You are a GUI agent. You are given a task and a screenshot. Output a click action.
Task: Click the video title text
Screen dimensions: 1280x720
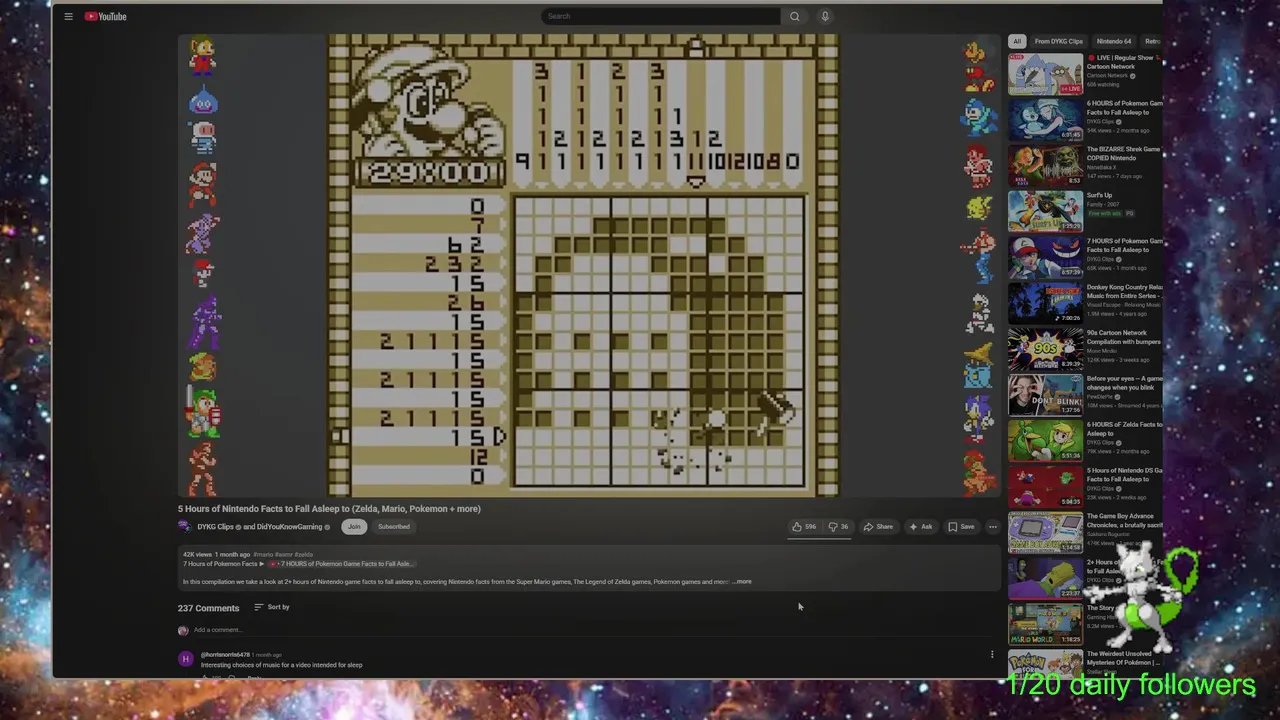coord(329,509)
